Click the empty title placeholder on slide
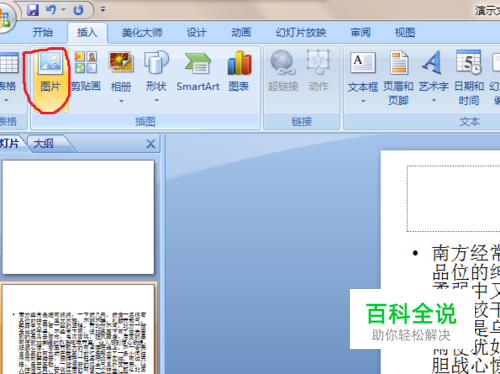The width and height of the screenshot is (500, 374). click(453, 198)
